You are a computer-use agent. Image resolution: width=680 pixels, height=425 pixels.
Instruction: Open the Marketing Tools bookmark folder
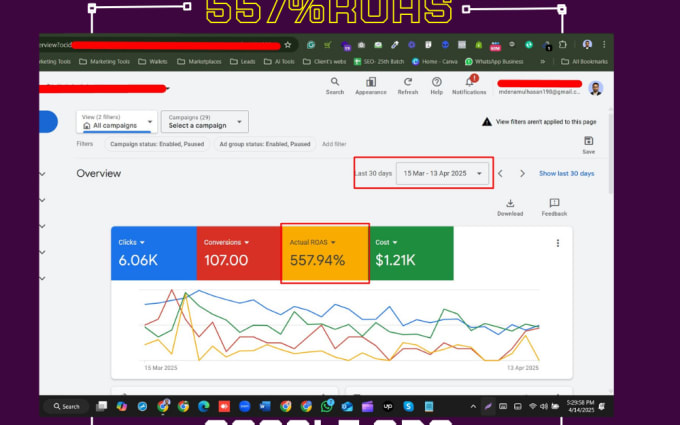coord(105,62)
